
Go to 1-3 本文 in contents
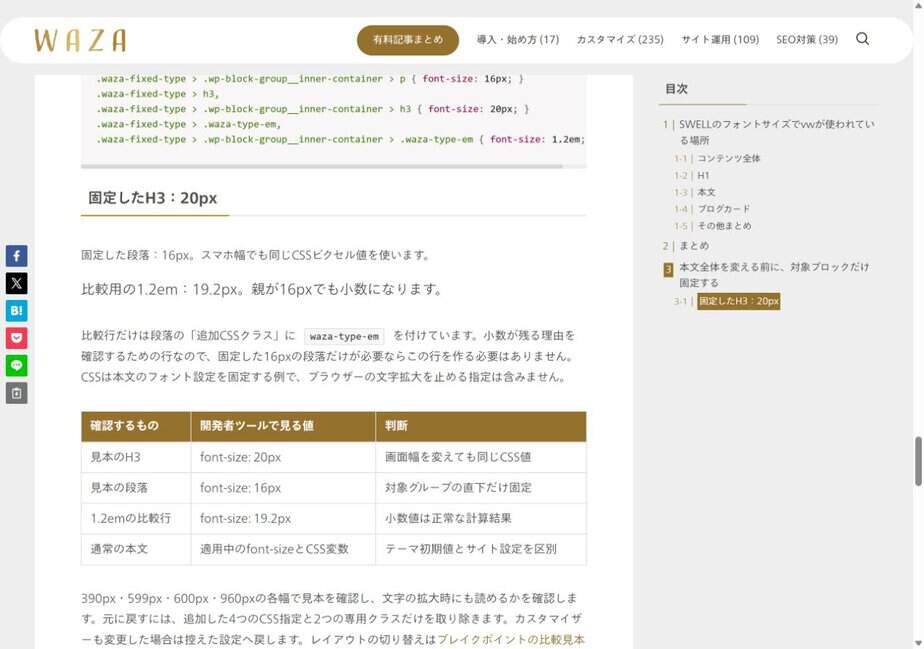pos(706,192)
